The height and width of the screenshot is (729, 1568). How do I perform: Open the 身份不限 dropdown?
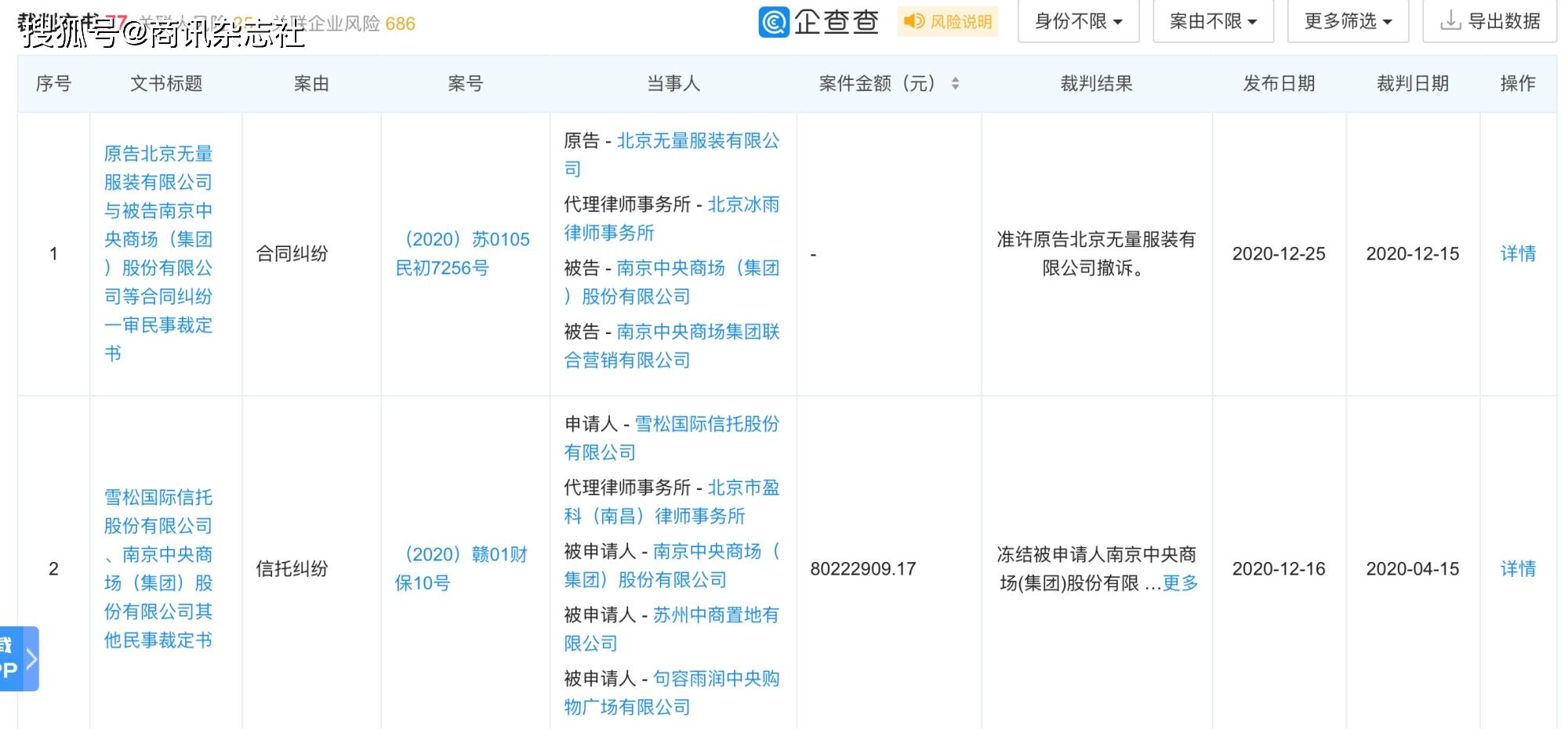(1078, 21)
